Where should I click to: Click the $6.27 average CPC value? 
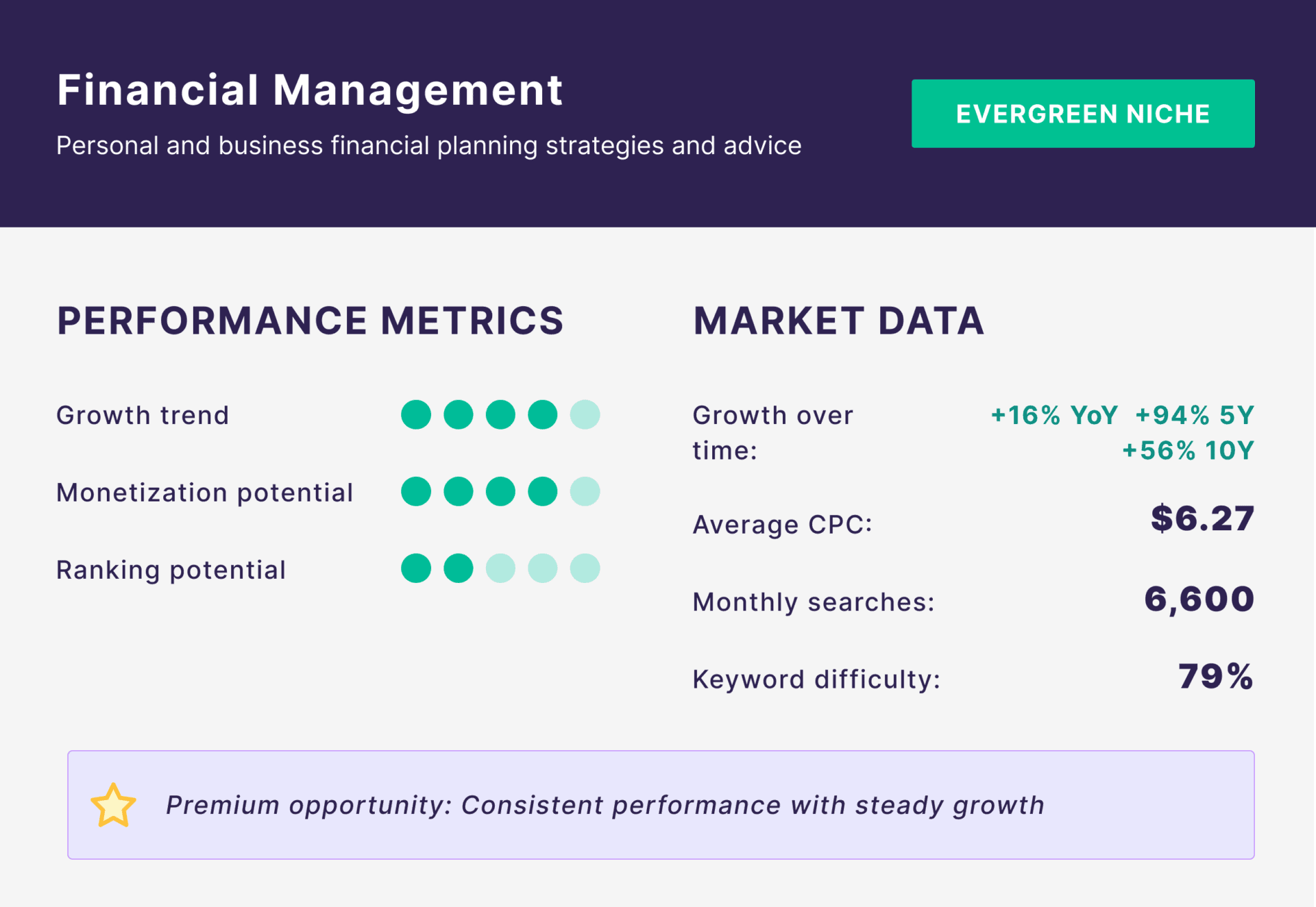click(x=1202, y=519)
